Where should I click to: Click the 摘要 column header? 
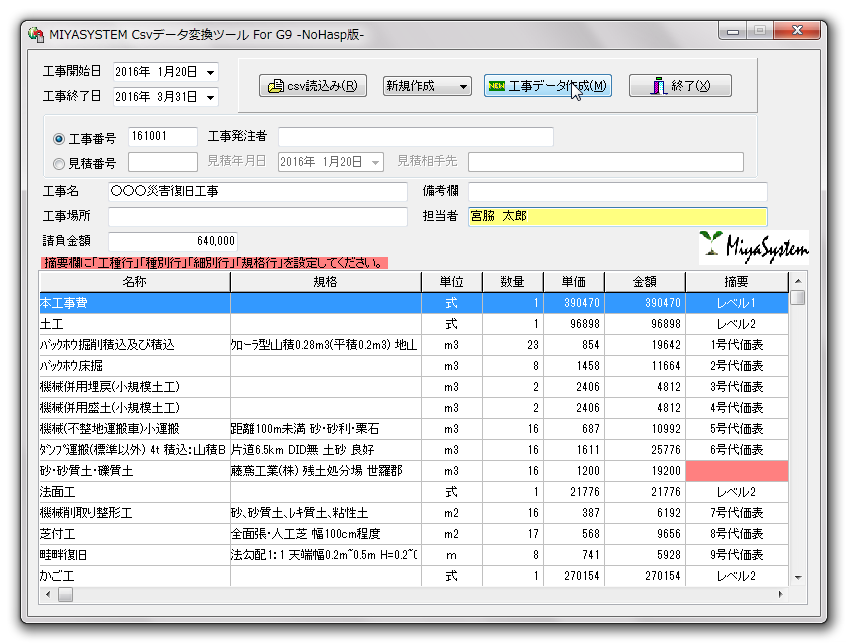click(737, 282)
